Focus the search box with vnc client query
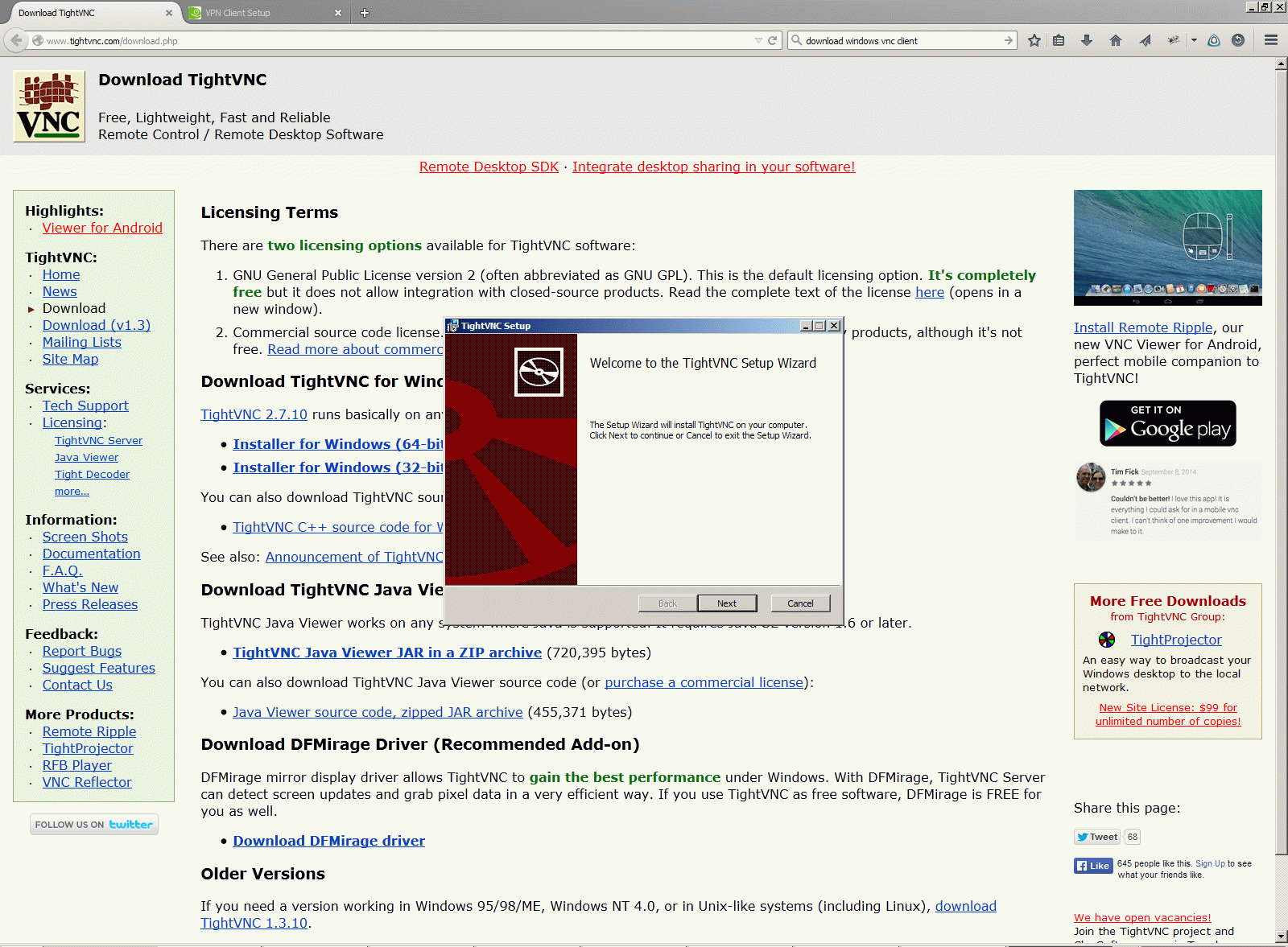 (902, 40)
